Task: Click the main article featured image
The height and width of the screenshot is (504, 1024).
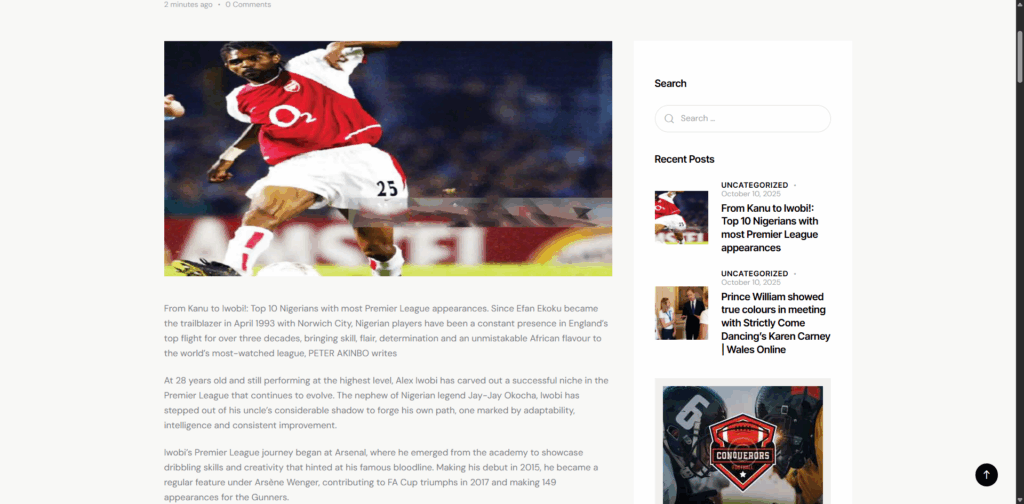Action: (x=388, y=159)
